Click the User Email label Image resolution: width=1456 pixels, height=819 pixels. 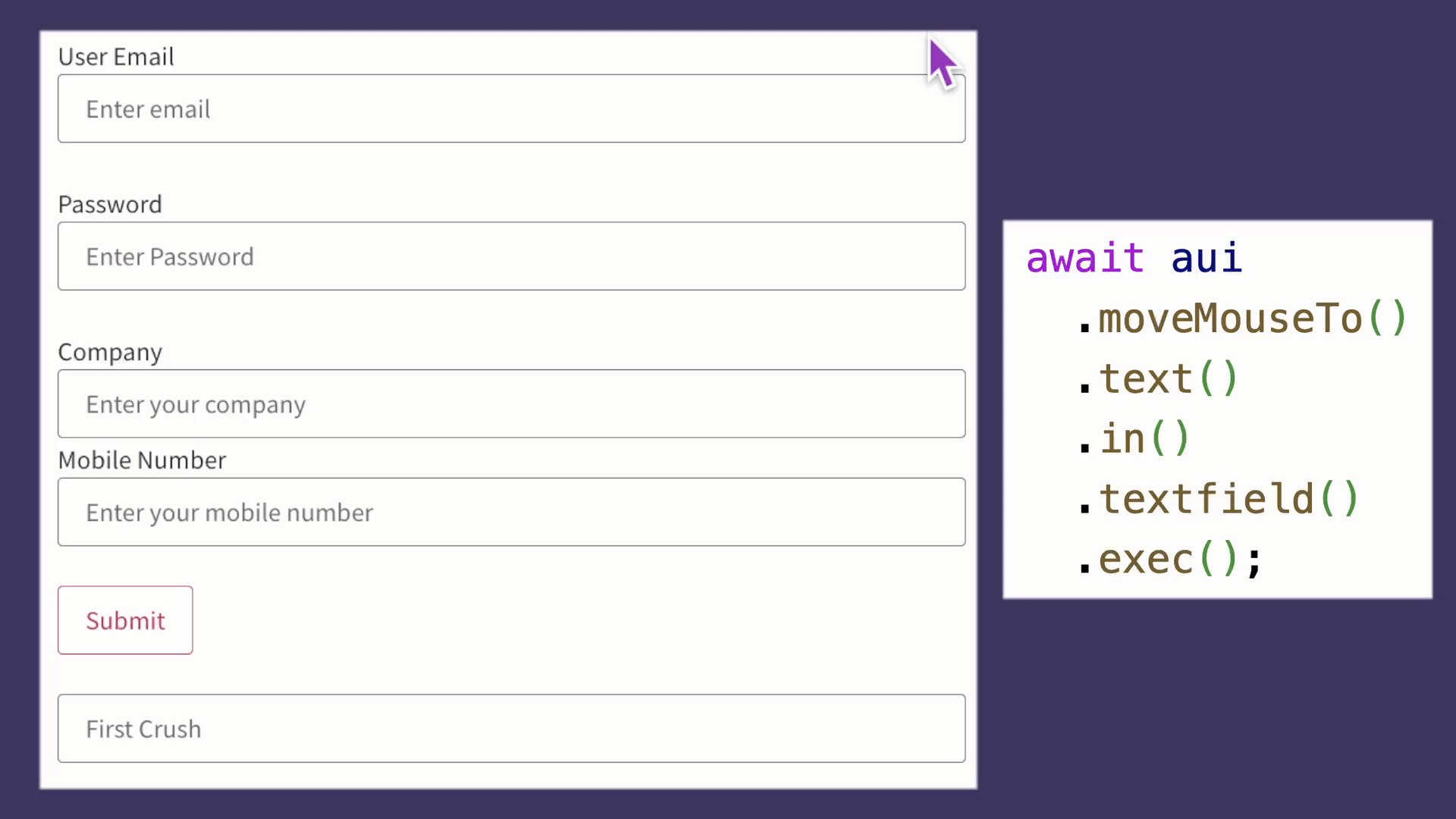click(115, 56)
